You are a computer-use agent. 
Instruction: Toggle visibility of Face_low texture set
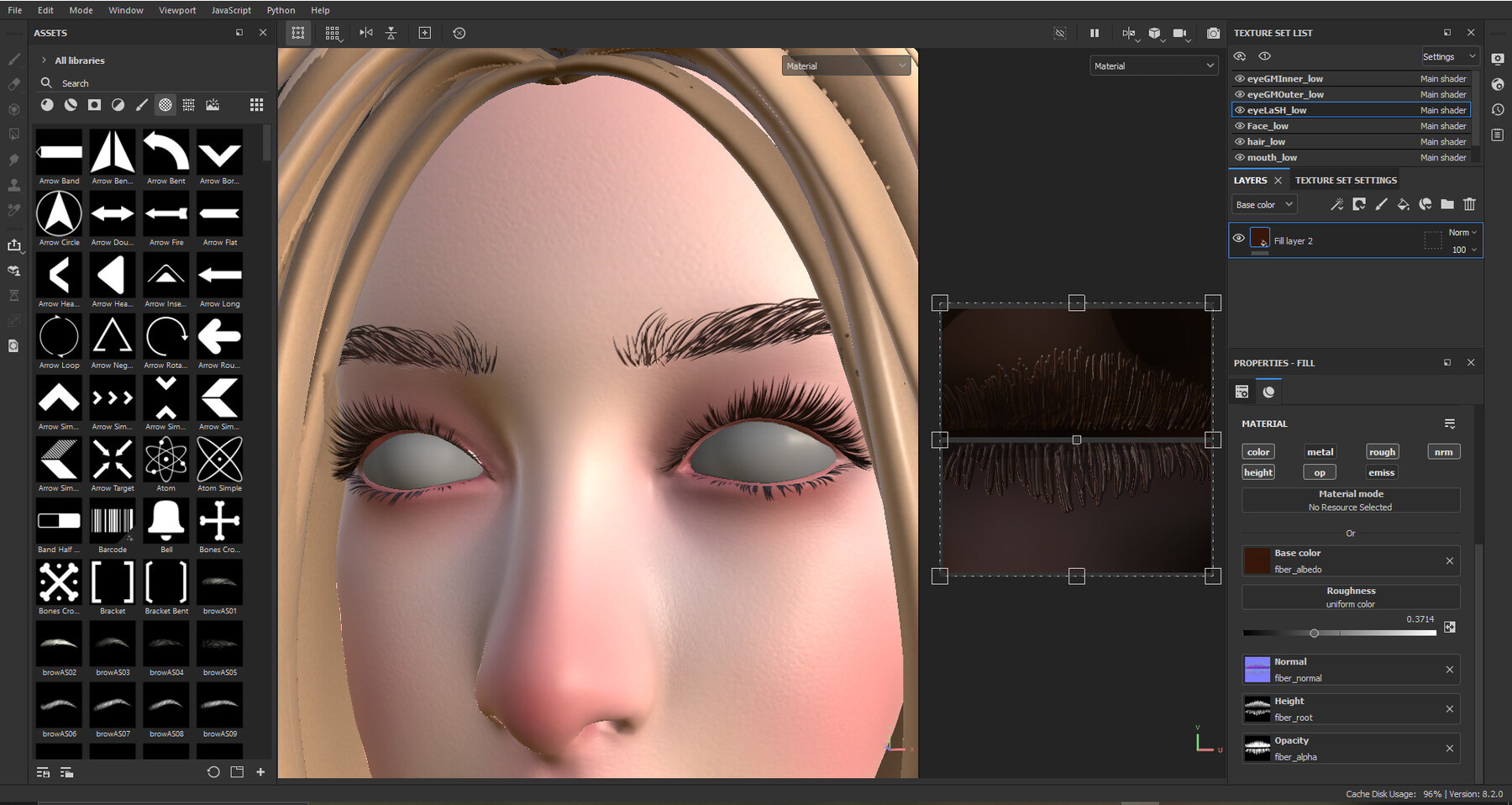pos(1240,126)
